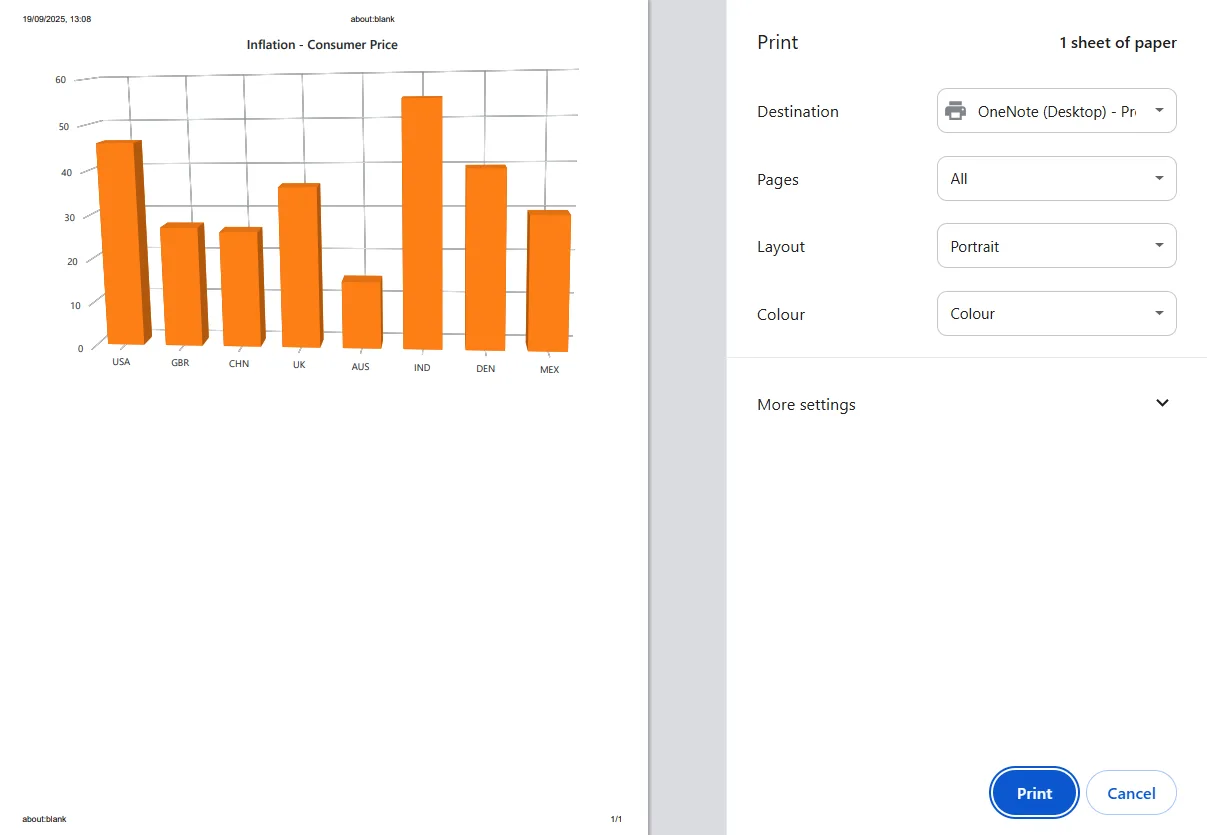Click the Pages label
The height and width of the screenshot is (835, 1207).
(778, 180)
